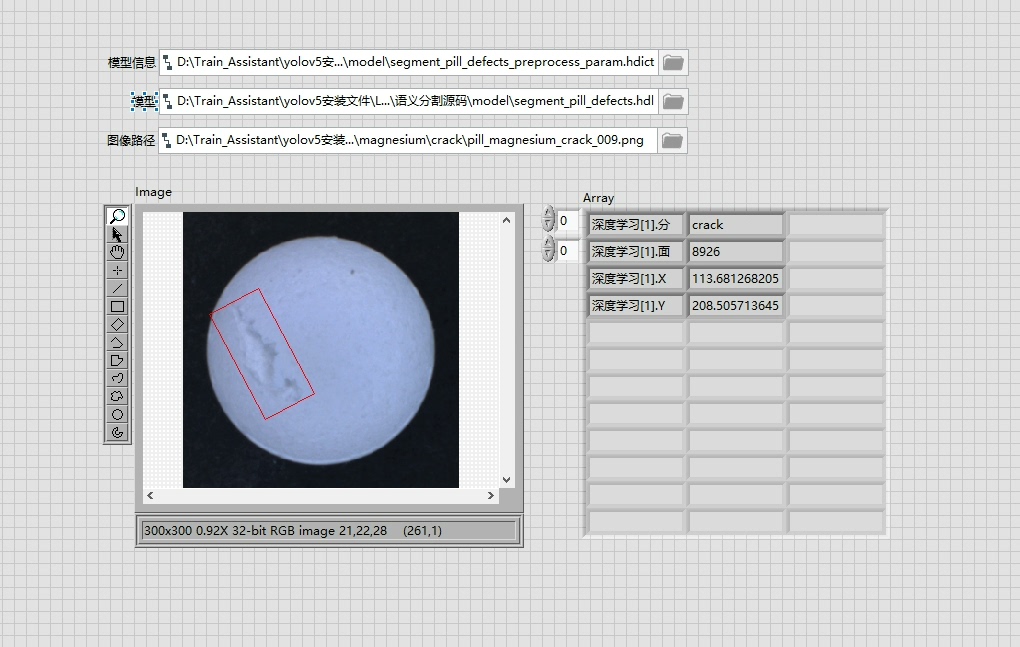Click path type icon in 模型信息 field

click(168, 62)
